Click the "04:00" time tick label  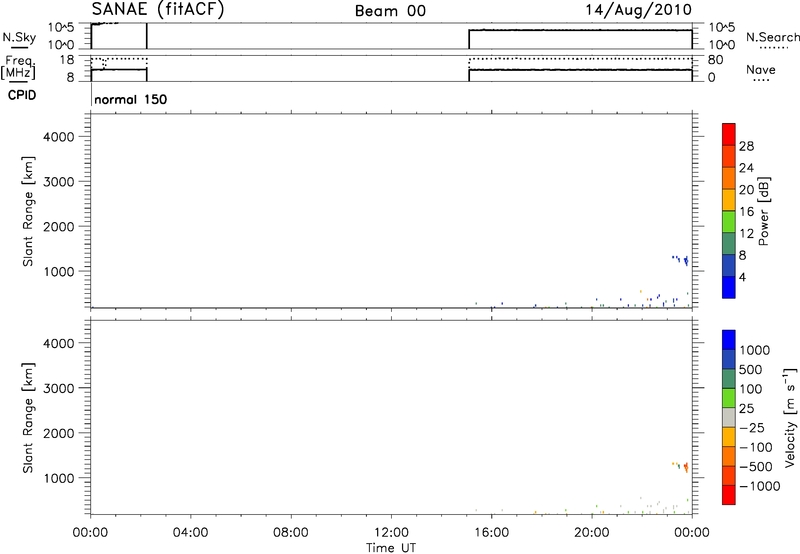(190, 533)
